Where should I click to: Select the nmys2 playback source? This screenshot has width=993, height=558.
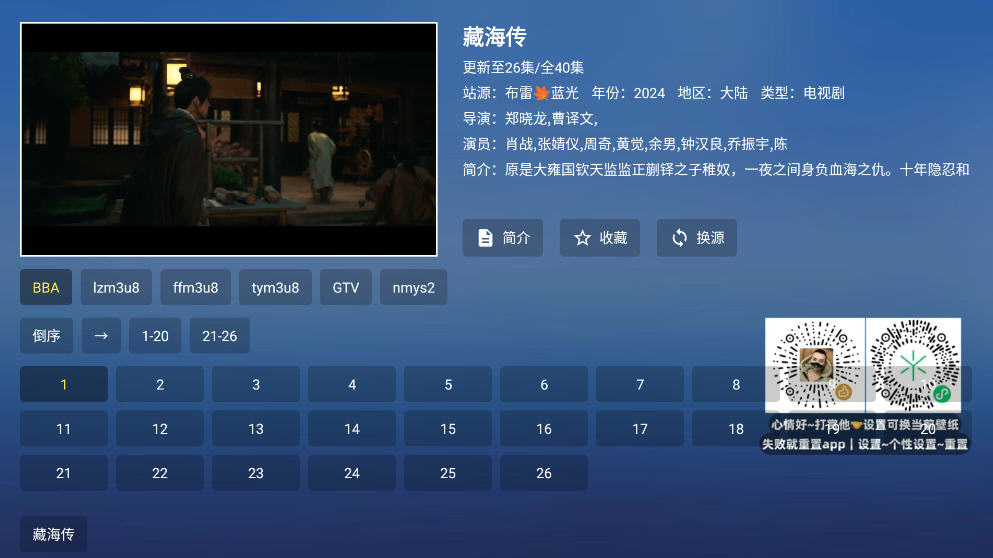tap(414, 288)
